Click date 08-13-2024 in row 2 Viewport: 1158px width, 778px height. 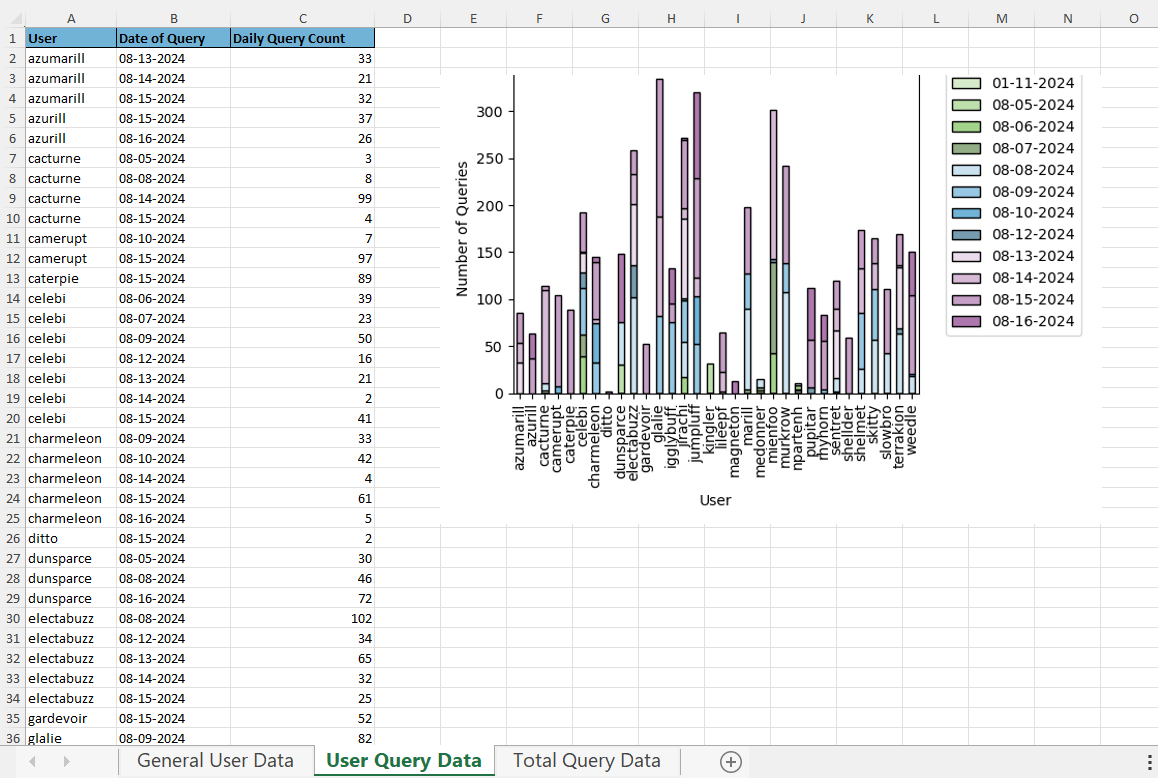[174, 58]
